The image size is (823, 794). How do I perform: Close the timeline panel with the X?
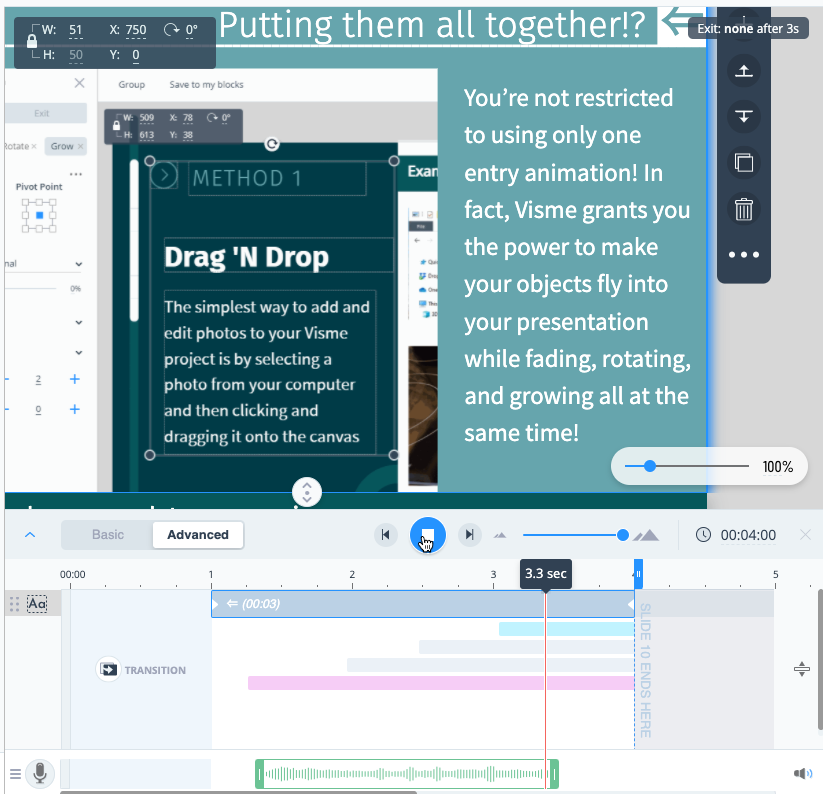(805, 535)
